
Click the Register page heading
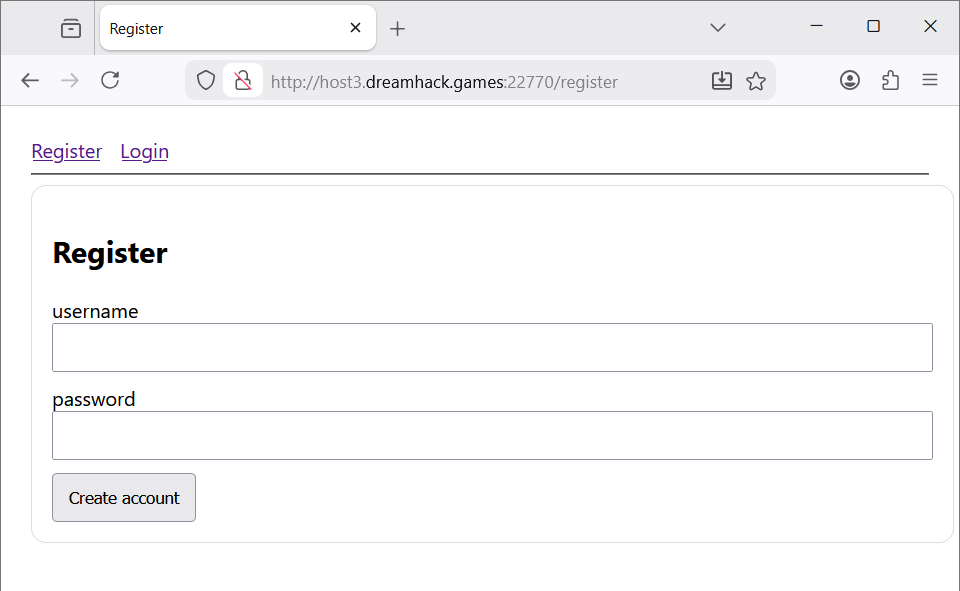click(x=110, y=254)
